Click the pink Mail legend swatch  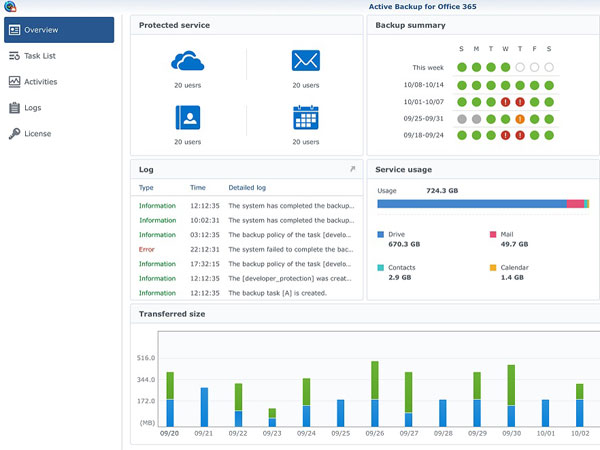click(493, 234)
